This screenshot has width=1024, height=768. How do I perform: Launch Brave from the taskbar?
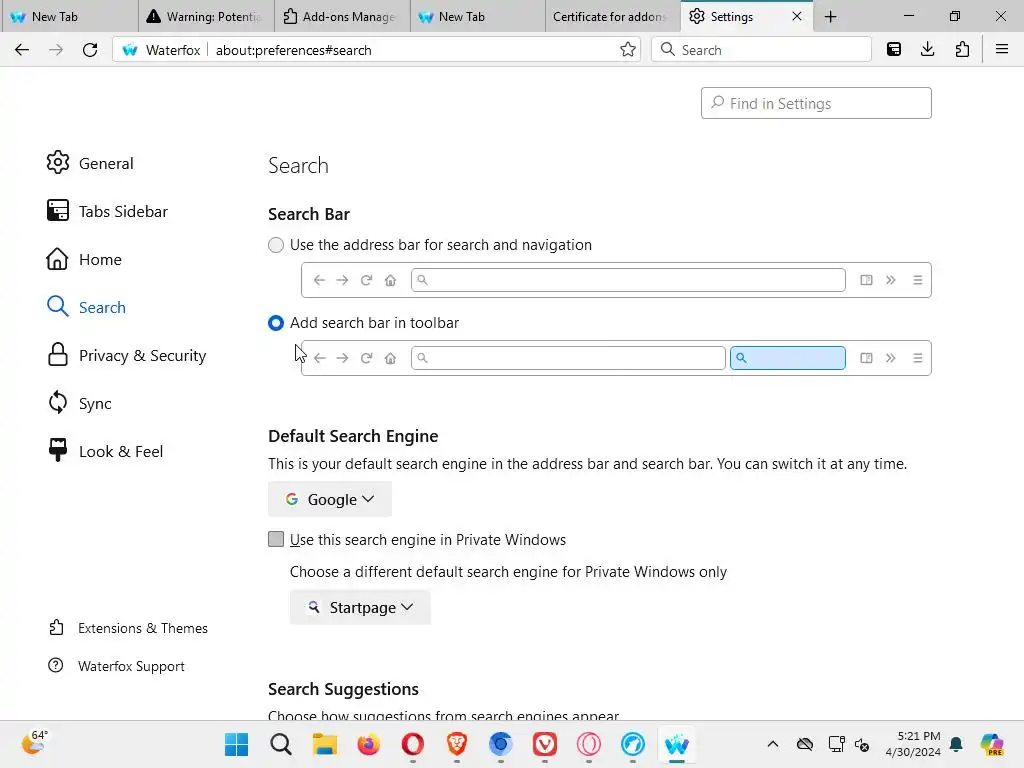tap(456, 744)
